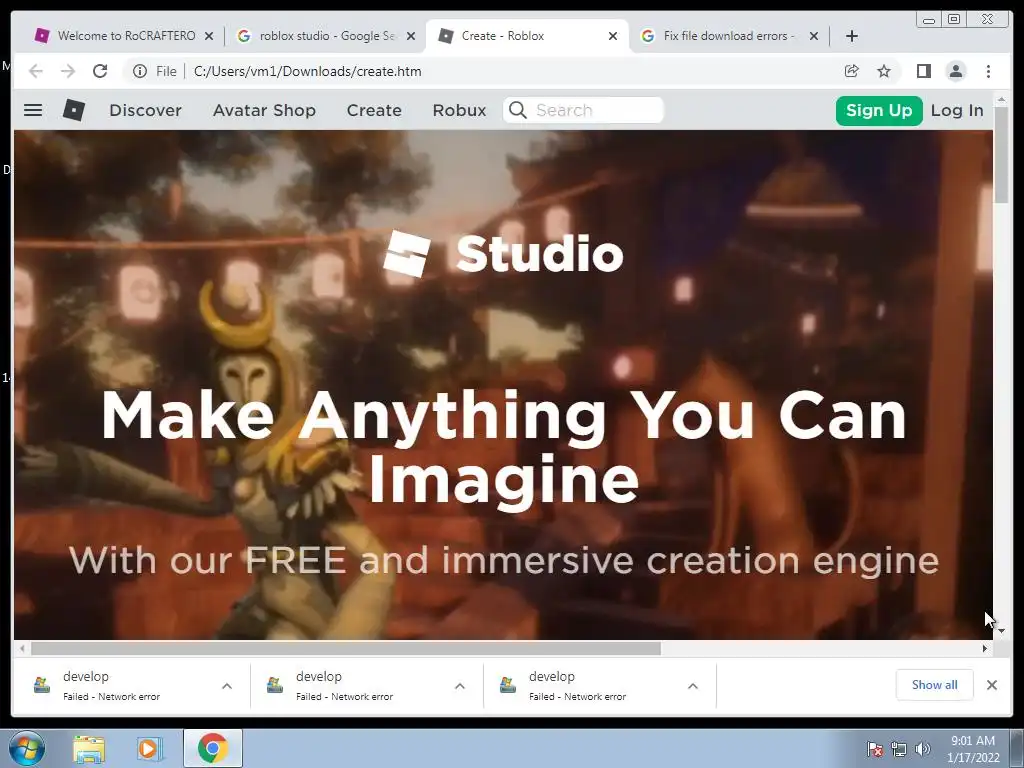Open Create in Roblox navbar
The image size is (1024, 768).
click(x=374, y=110)
